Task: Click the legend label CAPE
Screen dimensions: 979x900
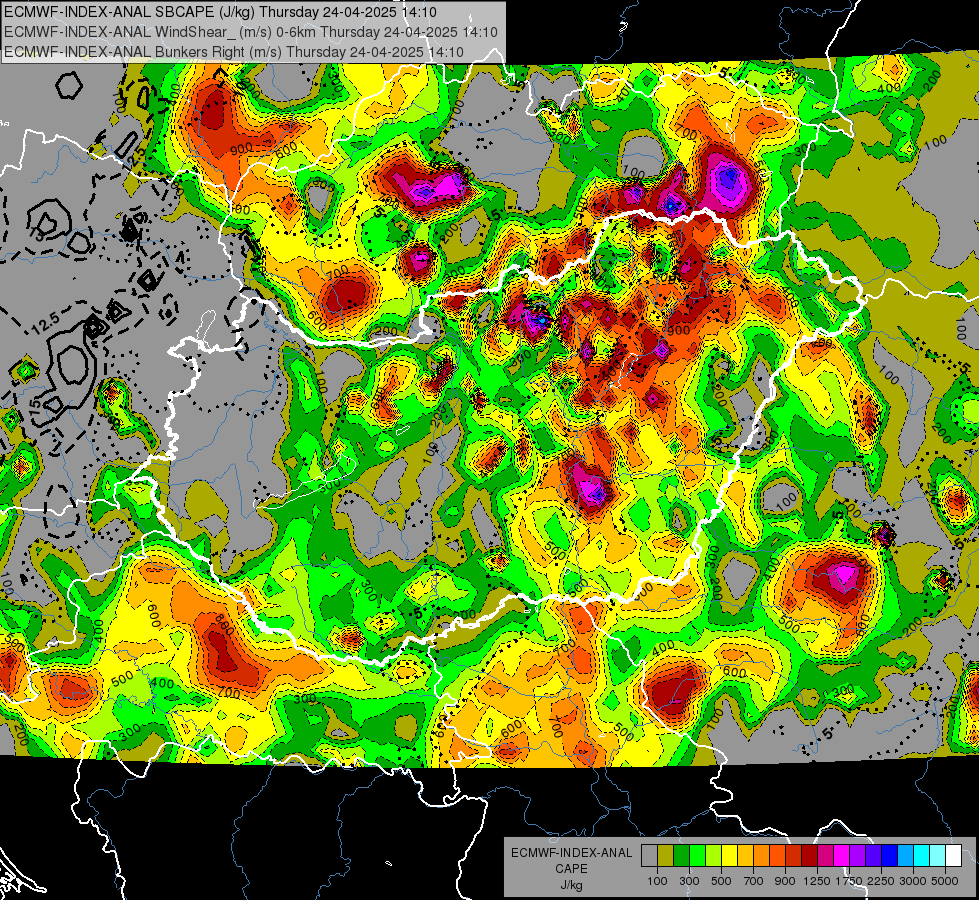Action: 571,869
